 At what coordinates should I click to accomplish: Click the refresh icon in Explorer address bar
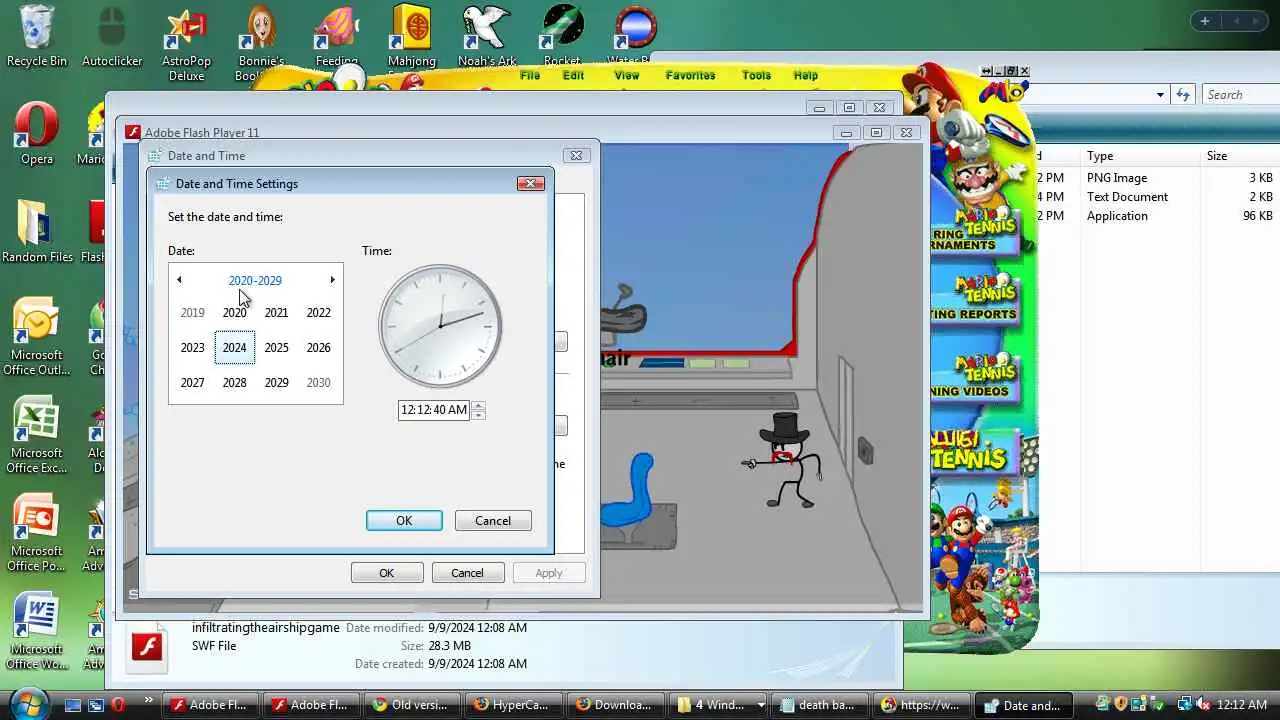1184,94
